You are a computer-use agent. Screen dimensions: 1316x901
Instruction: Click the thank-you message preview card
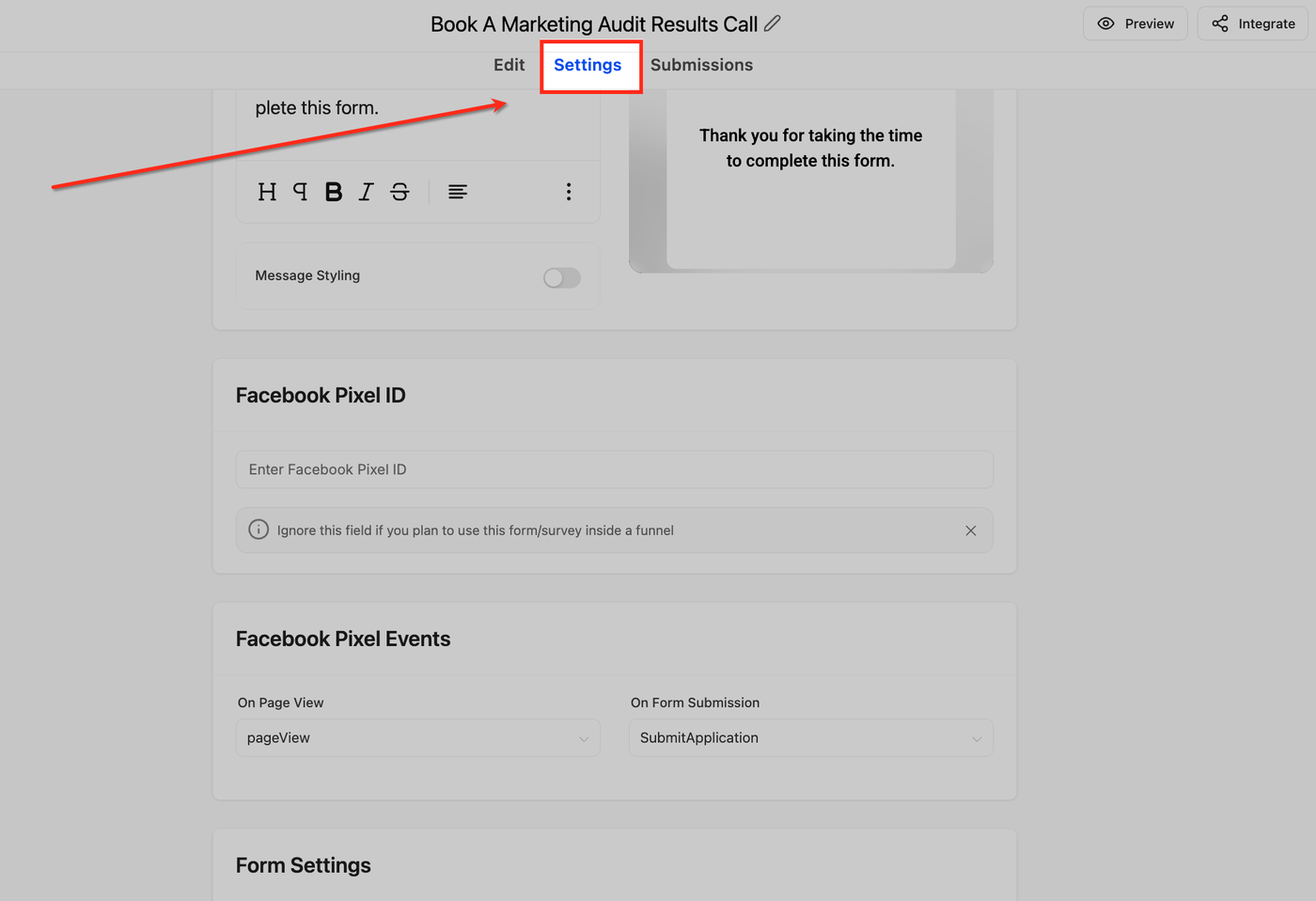[811, 179]
